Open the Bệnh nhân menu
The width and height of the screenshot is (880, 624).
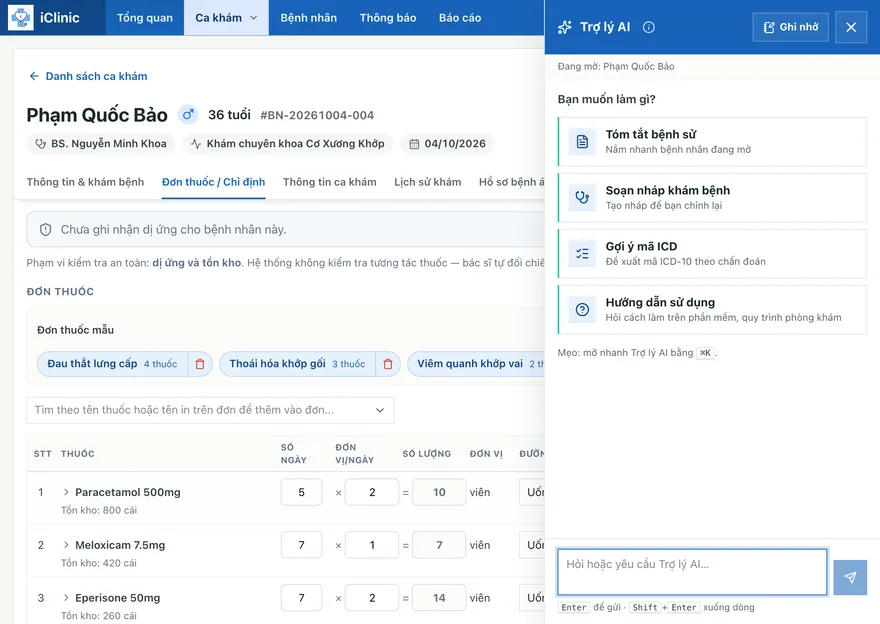309,18
